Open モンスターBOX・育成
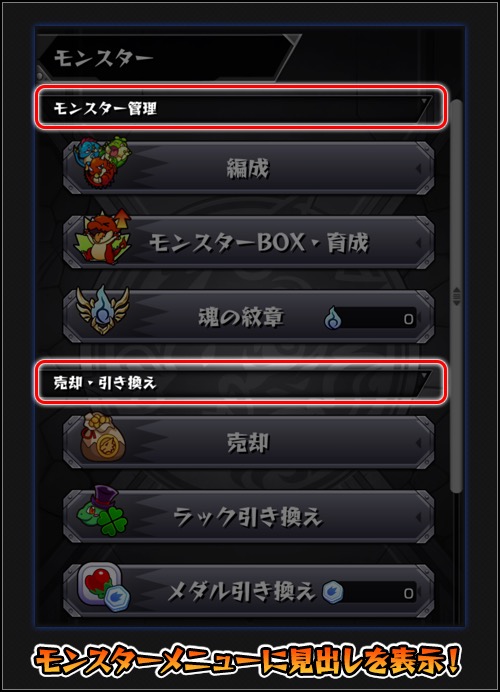This screenshot has width=500, height=692. tap(248, 242)
